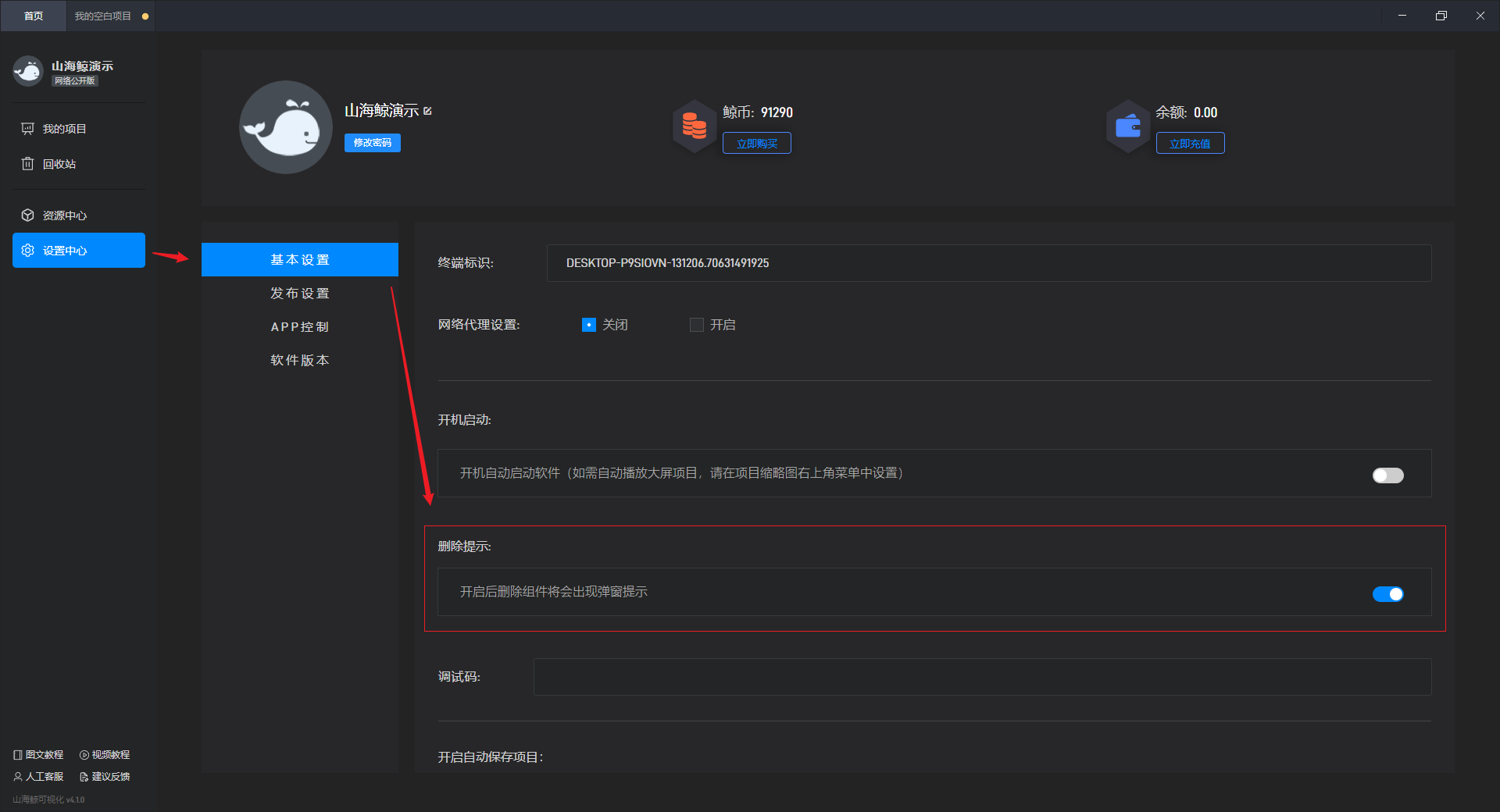
Task: Disable the 删除提示 popup toggle
Action: 1387,594
